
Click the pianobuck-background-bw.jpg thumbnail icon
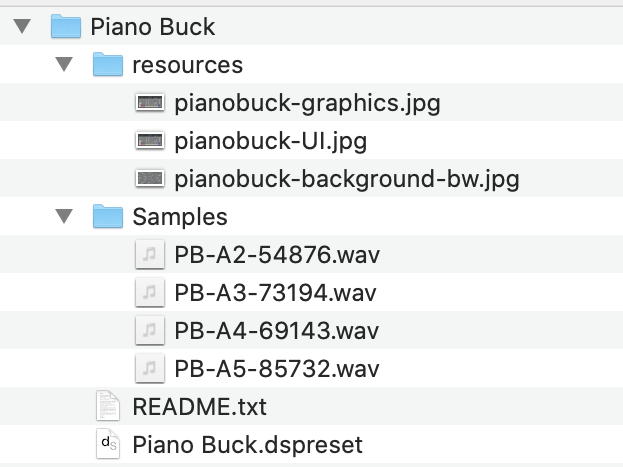click(149, 179)
